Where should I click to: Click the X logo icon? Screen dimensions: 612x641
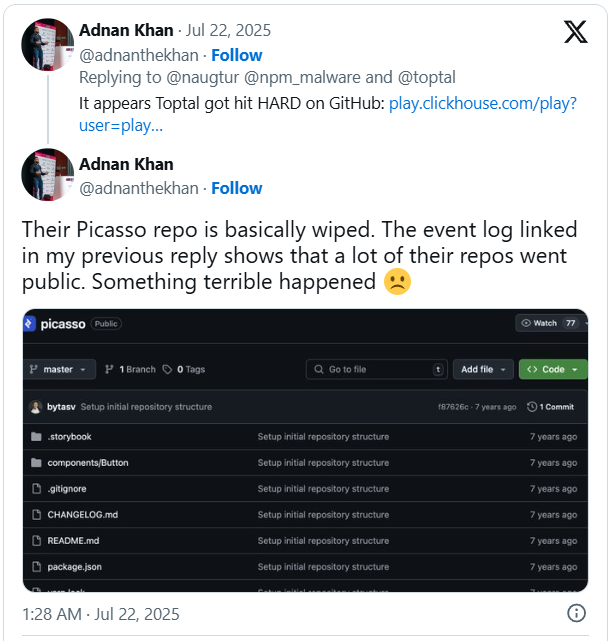pyautogui.click(x=575, y=32)
